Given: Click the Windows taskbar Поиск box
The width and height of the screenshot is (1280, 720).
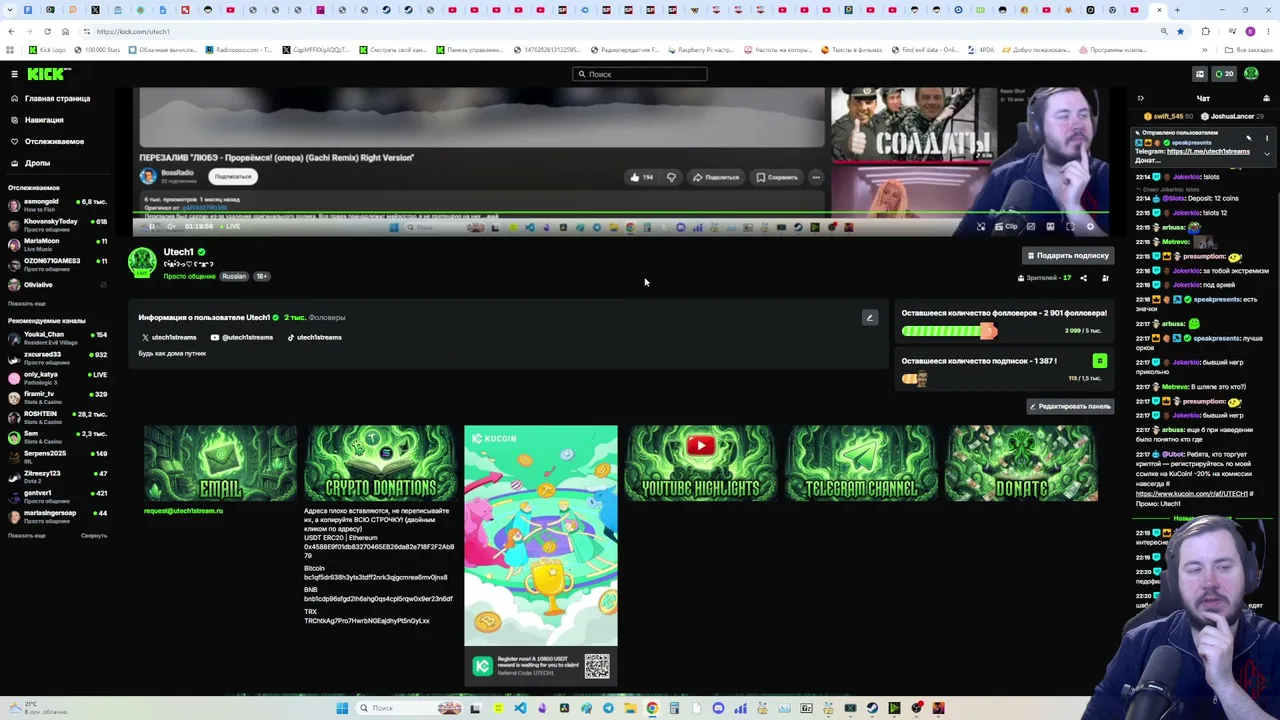Looking at the screenshot, I should (410, 708).
